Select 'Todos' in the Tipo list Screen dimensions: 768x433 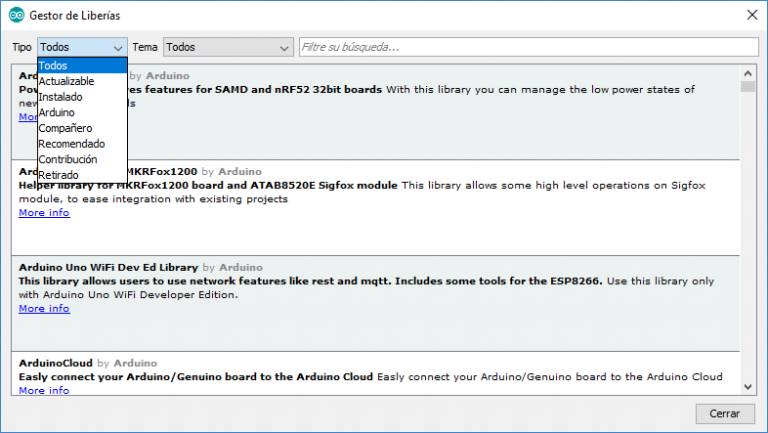(x=54, y=65)
